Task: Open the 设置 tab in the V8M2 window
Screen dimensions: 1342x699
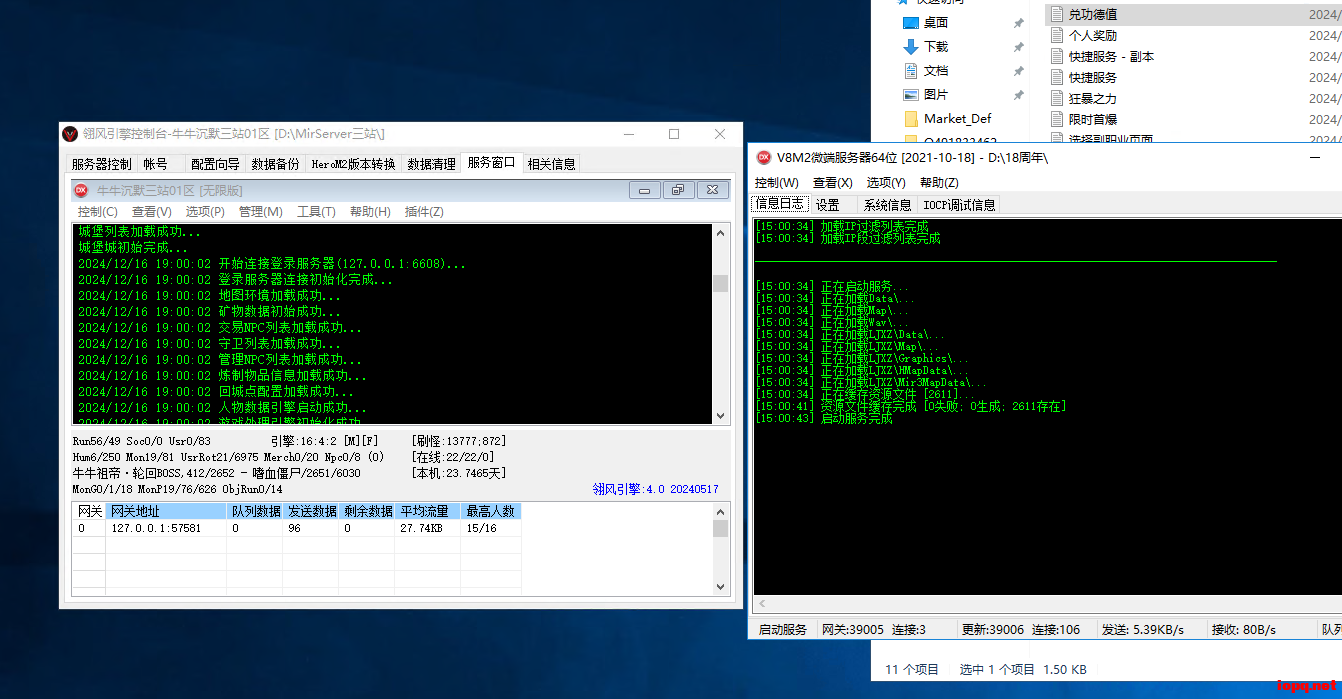Action: click(828, 205)
